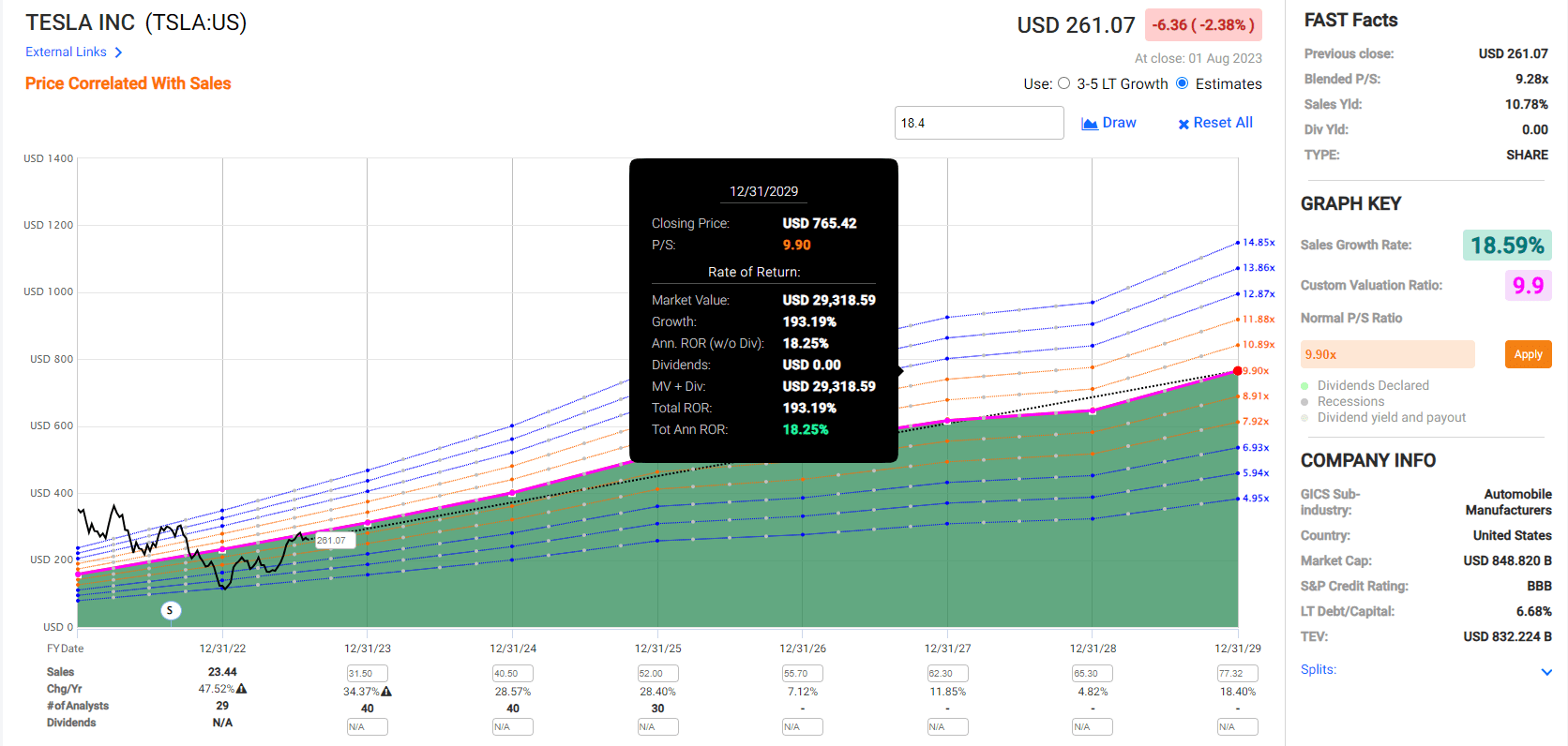
Task: Select the Estimates radio button
Action: [x=1183, y=83]
